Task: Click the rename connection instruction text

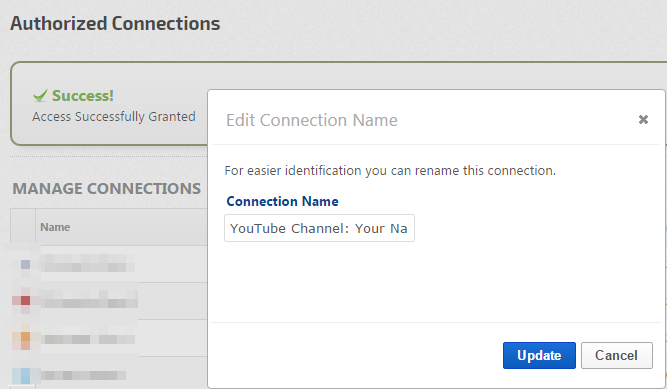Action: pos(390,171)
